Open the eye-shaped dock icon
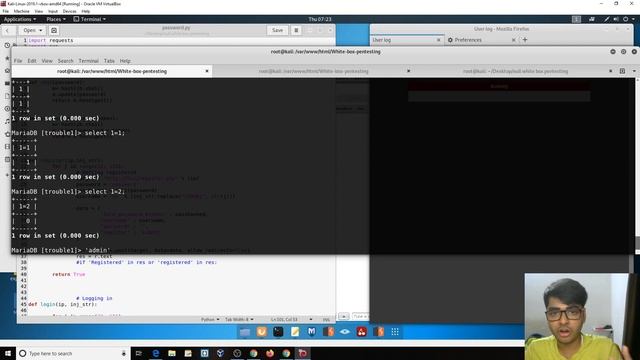The height and width of the screenshot is (360, 640). (x=345, y=332)
